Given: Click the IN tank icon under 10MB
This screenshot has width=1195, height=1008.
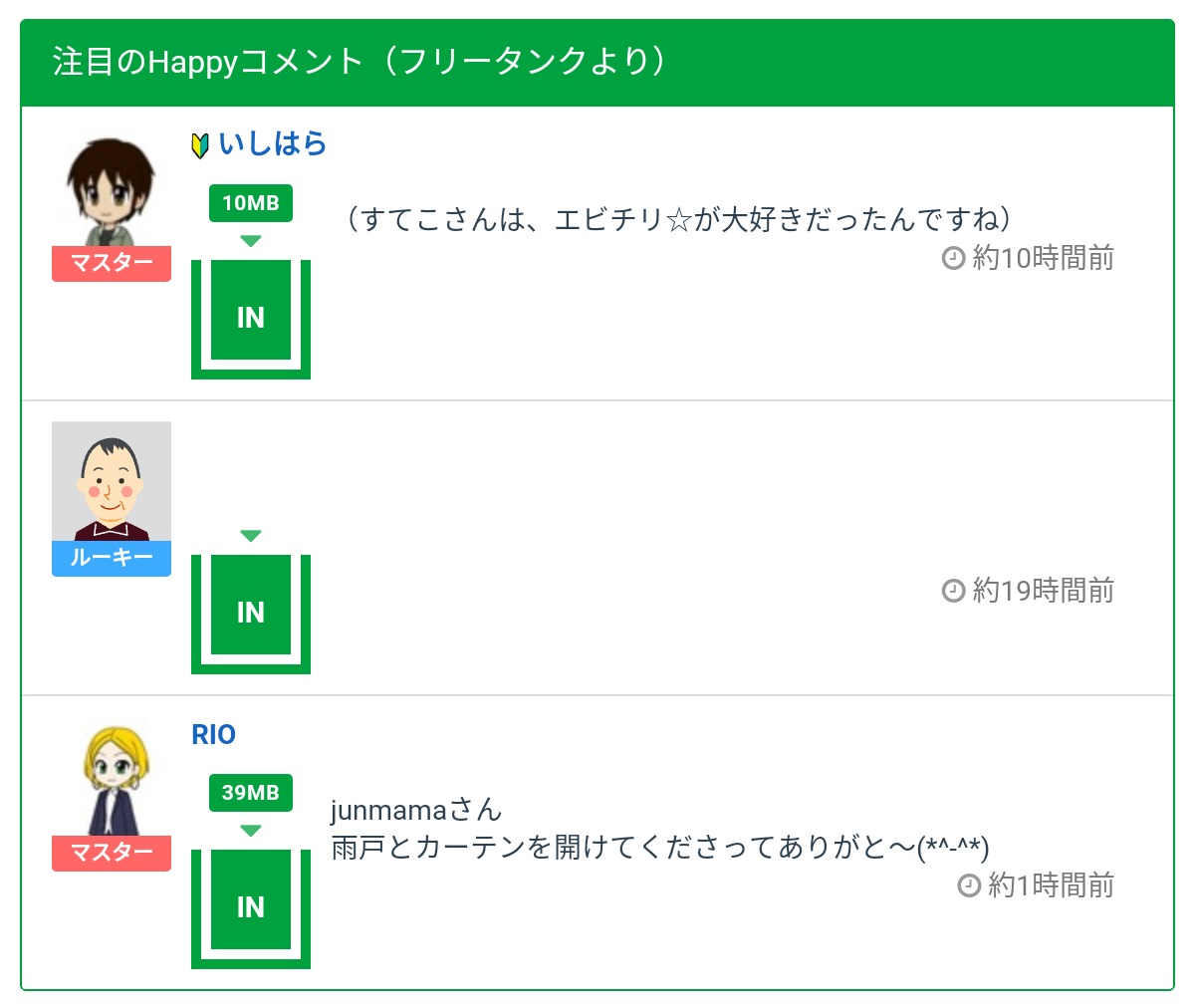Looking at the screenshot, I should (x=251, y=318).
